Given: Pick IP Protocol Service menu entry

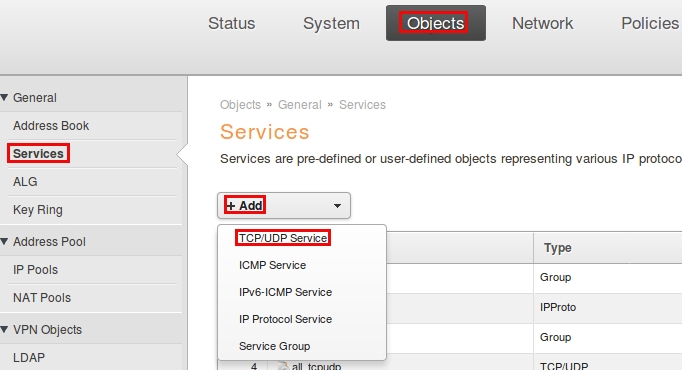Looking at the screenshot, I should 285,319.
